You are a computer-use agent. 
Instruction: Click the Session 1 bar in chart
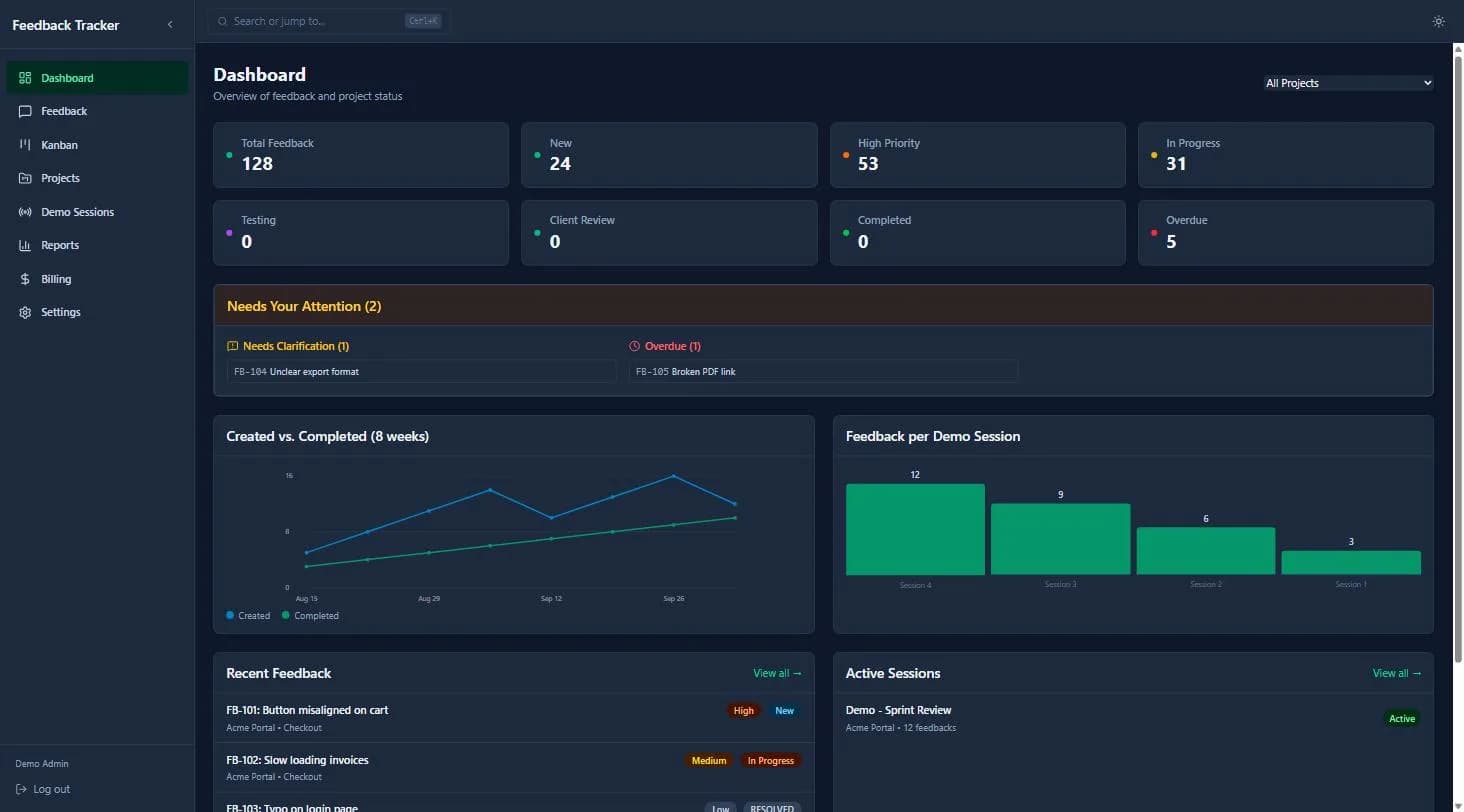[x=1351, y=563]
